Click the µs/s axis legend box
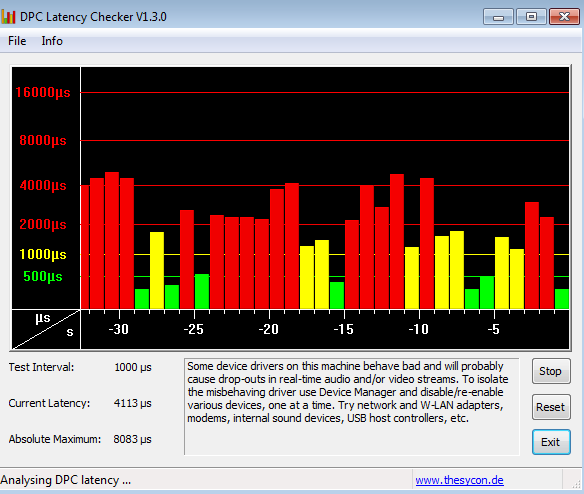This screenshot has width=584, height=494. [46, 329]
